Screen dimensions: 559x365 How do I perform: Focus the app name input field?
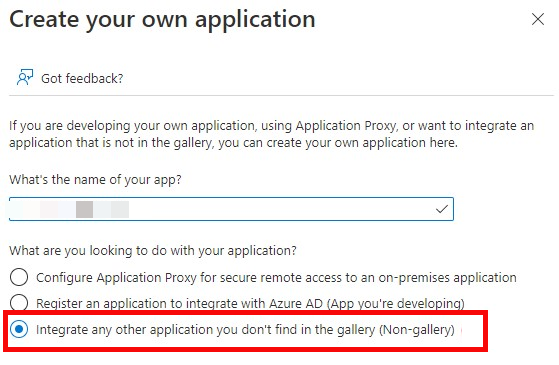tap(231, 209)
